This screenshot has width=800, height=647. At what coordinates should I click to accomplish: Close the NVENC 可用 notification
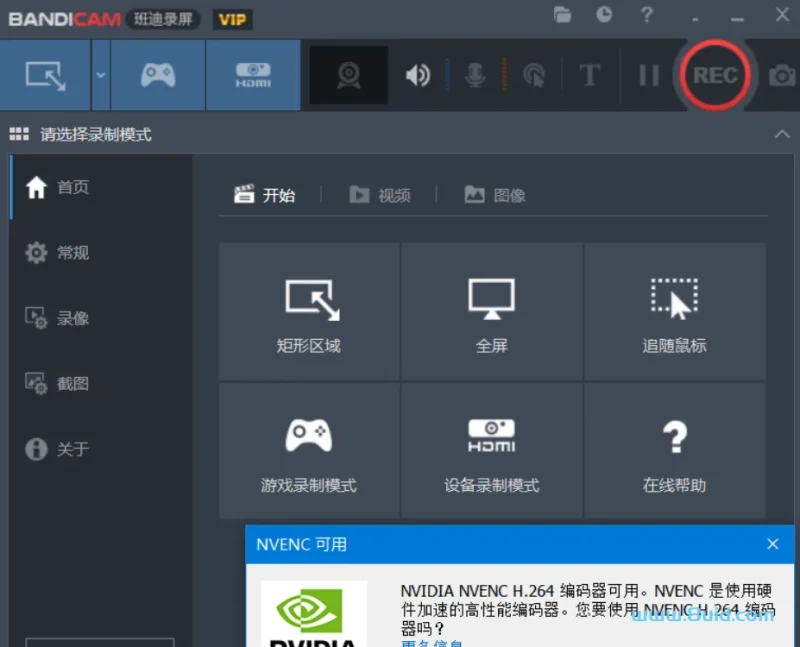pos(772,544)
